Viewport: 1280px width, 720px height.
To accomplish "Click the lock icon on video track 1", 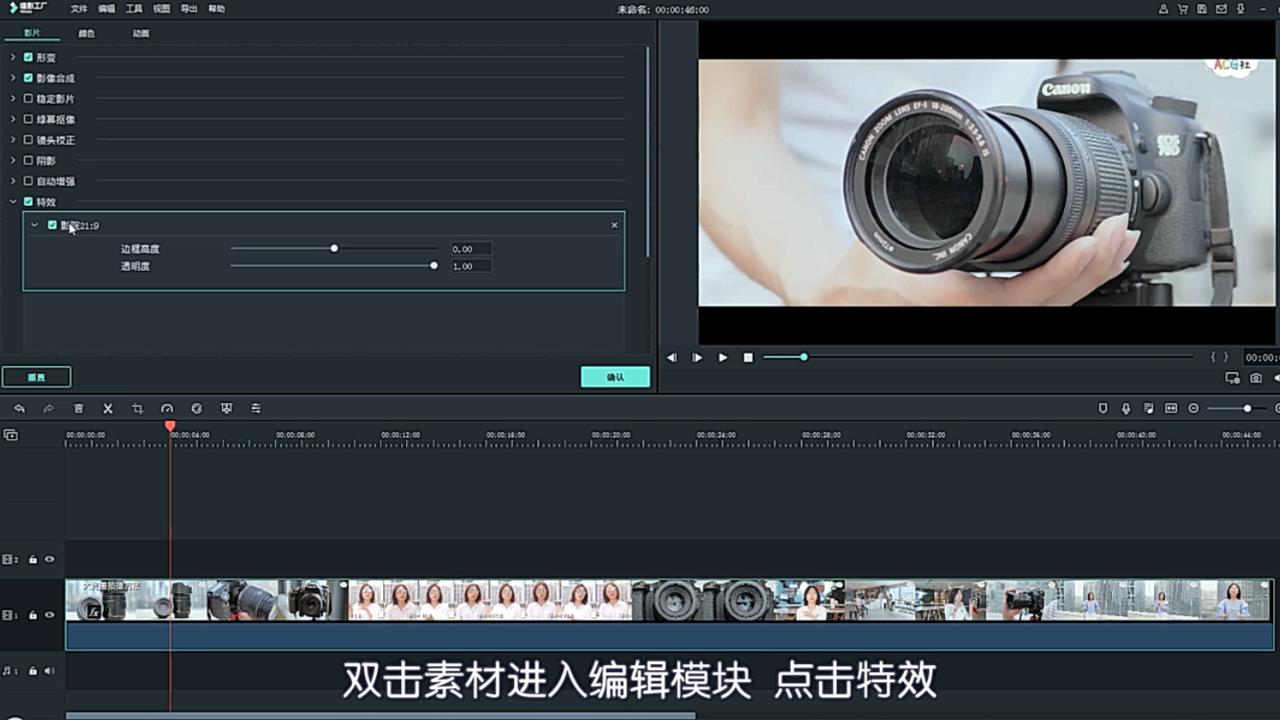I will point(33,615).
